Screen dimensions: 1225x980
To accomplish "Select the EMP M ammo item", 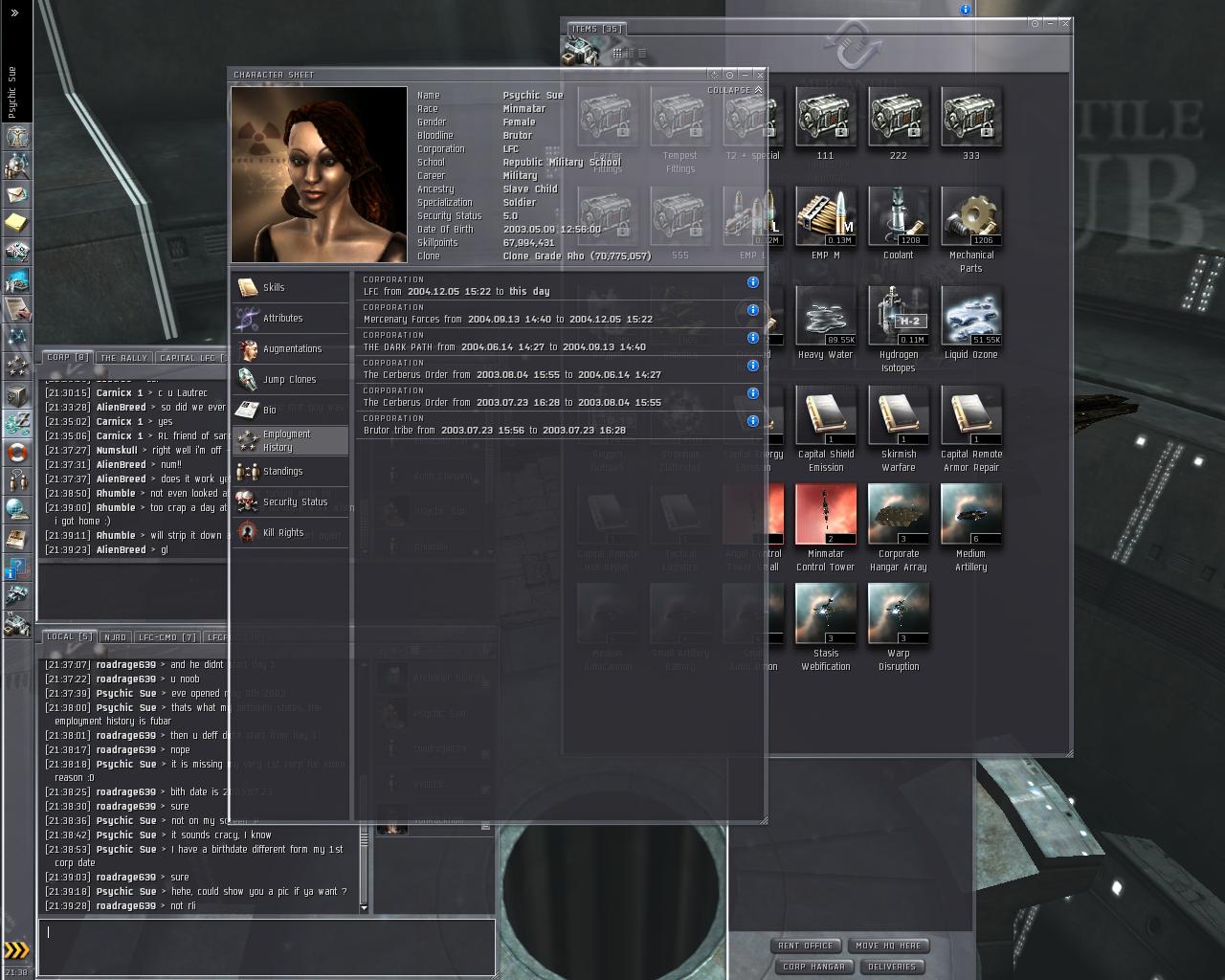I will 826,223.
